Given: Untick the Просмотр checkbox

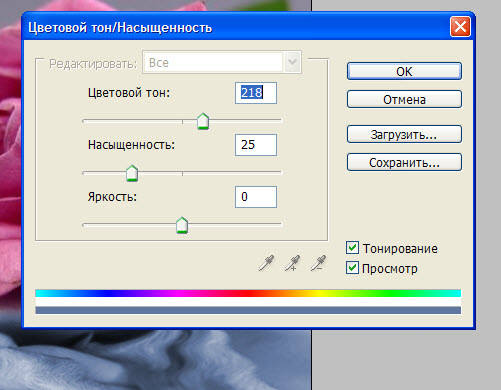Looking at the screenshot, I should [x=352, y=268].
